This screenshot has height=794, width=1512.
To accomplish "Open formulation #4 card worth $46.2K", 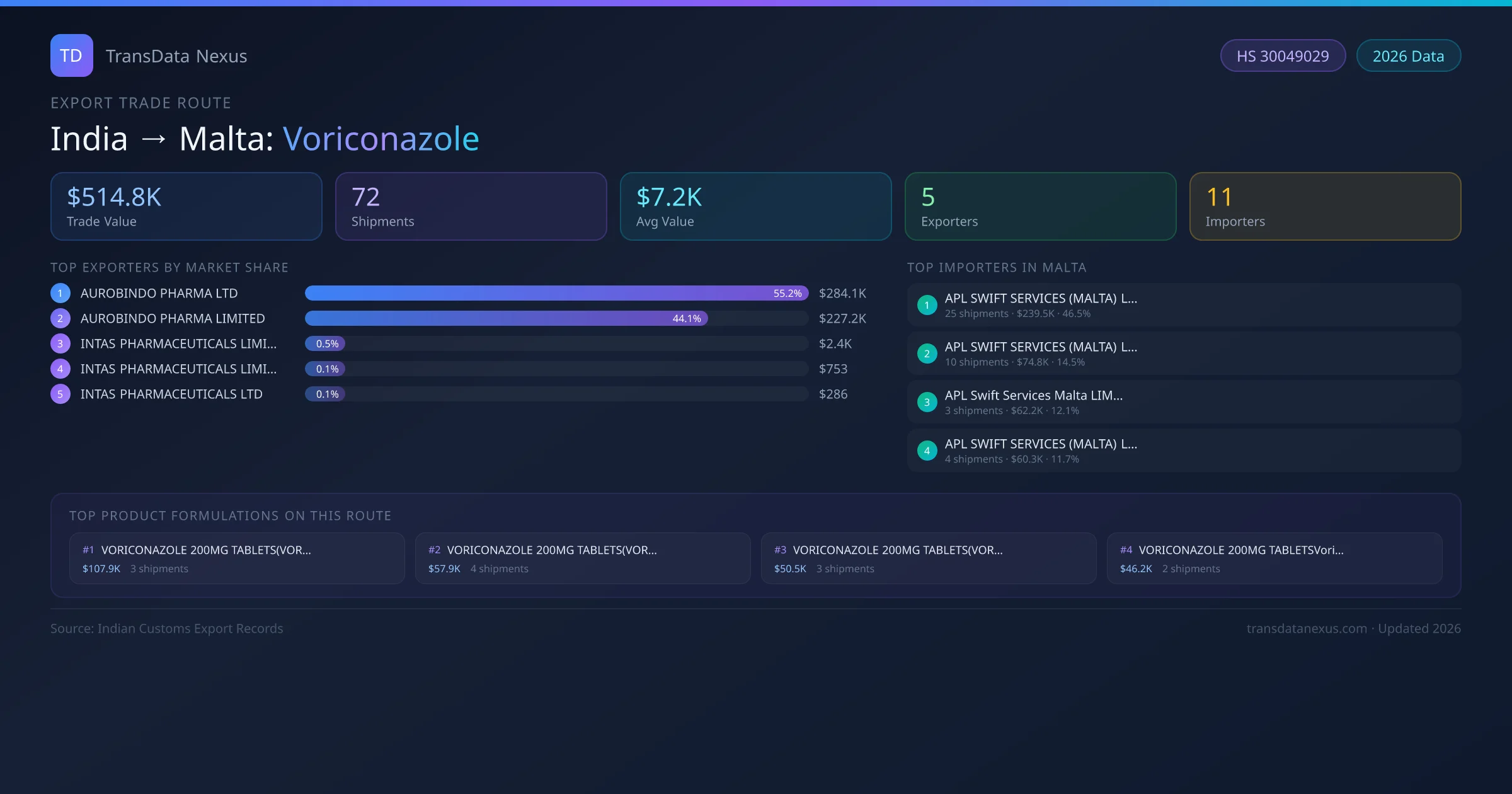I will tap(1274, 558).
